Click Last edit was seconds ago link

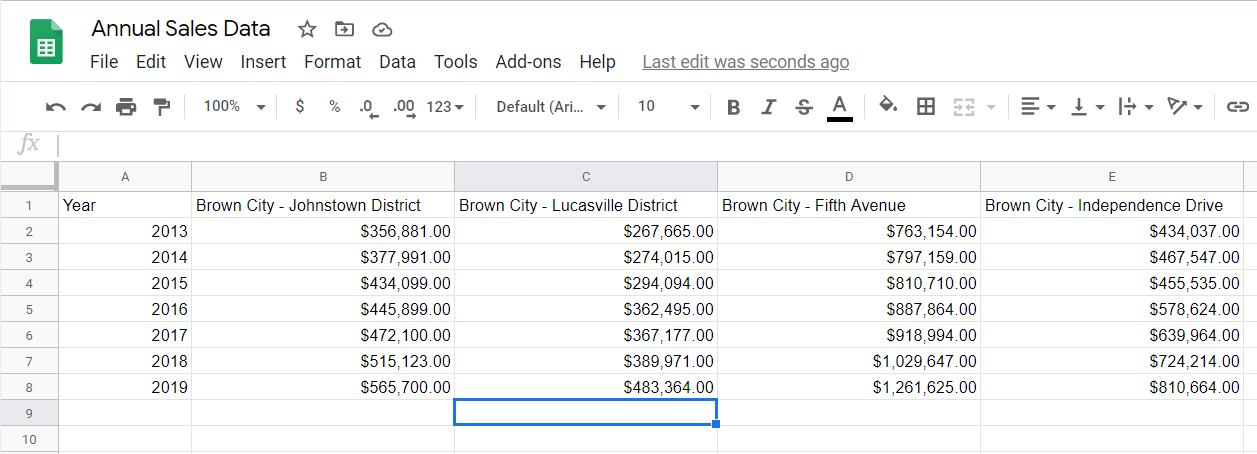745,62
